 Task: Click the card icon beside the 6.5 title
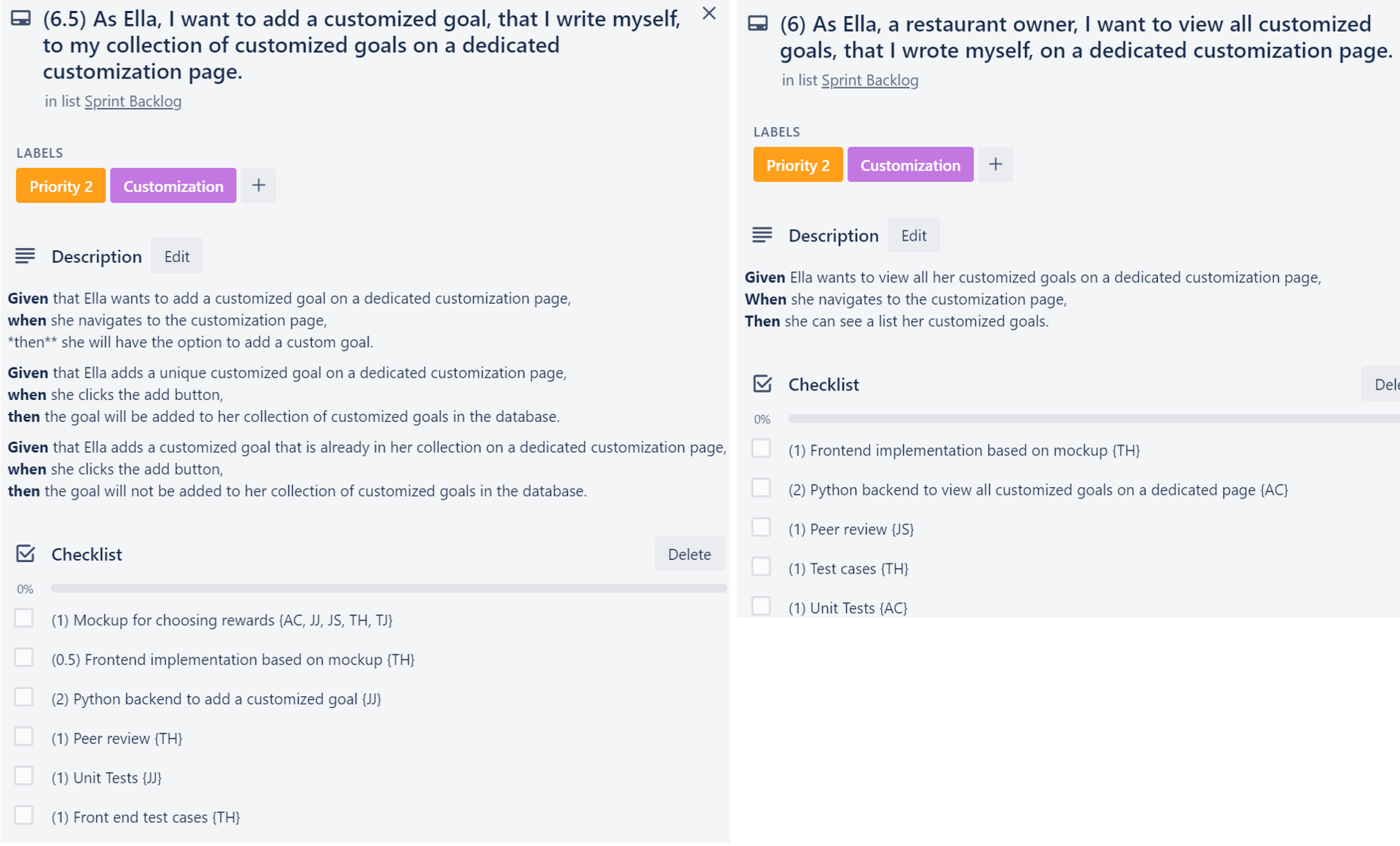[x=21, y=19]
